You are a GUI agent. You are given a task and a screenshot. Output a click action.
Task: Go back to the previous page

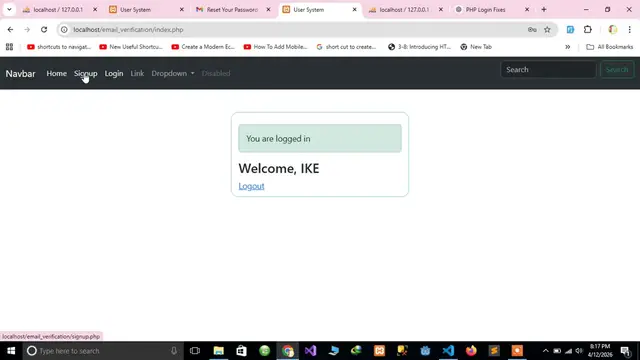click(10, 29)
